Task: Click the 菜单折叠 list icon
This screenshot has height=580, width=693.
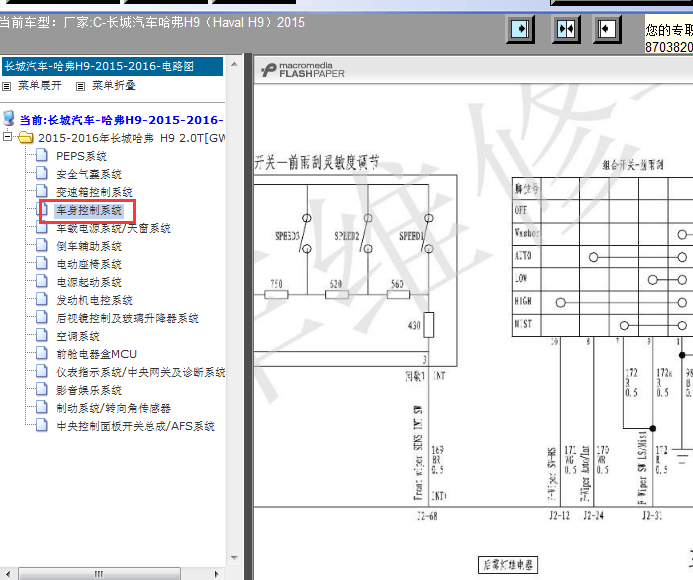Action: (x=80, y=87)
